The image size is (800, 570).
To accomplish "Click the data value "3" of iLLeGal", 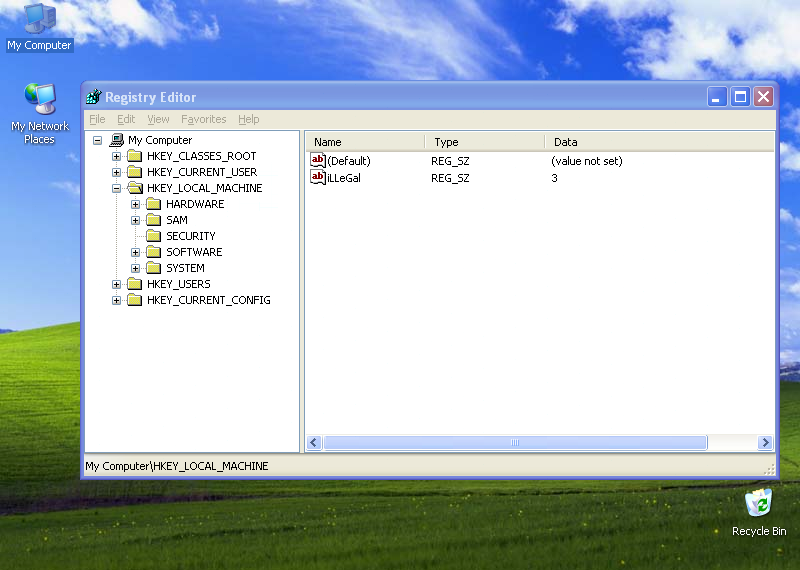I will 554,178.
